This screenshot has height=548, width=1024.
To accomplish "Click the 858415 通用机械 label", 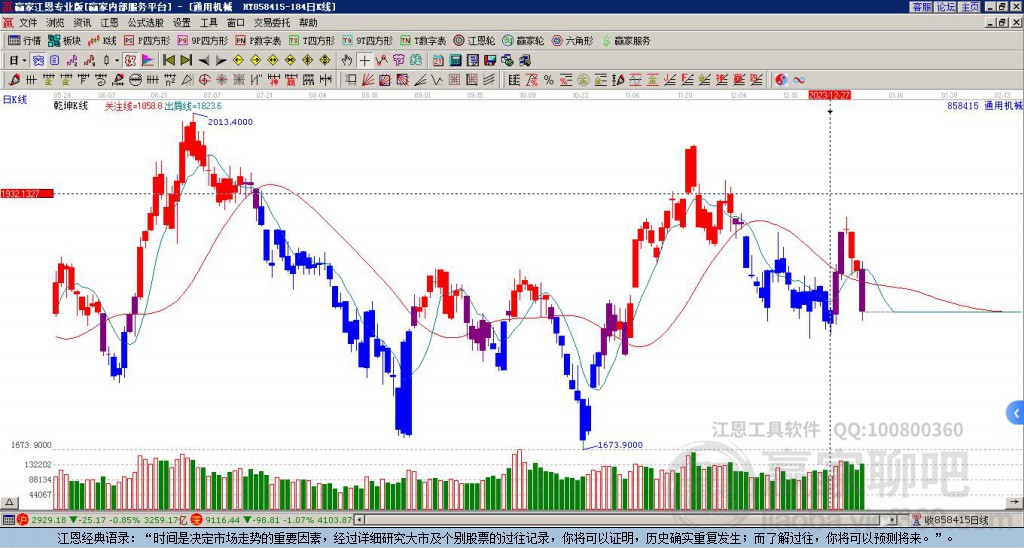I will click(985, 105).
